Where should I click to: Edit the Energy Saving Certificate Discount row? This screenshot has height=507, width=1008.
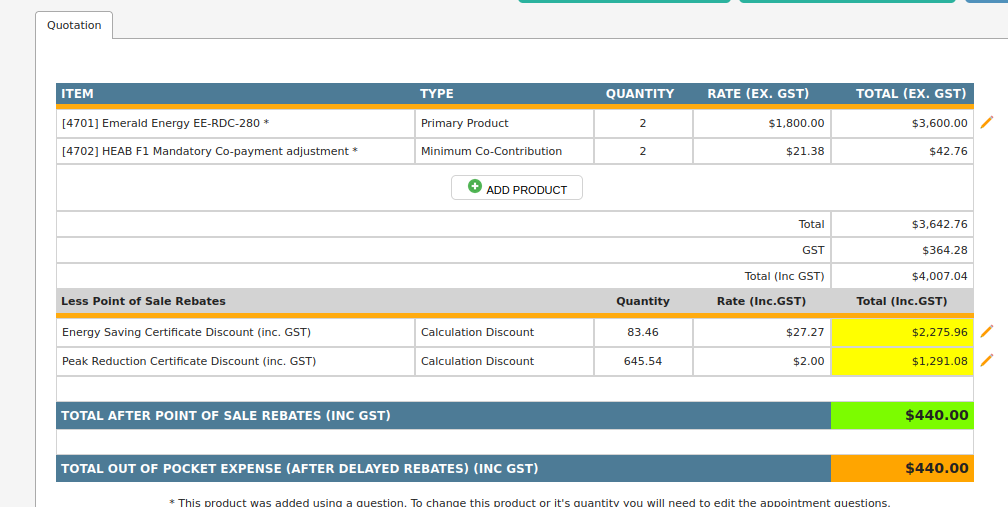(987, 331)
